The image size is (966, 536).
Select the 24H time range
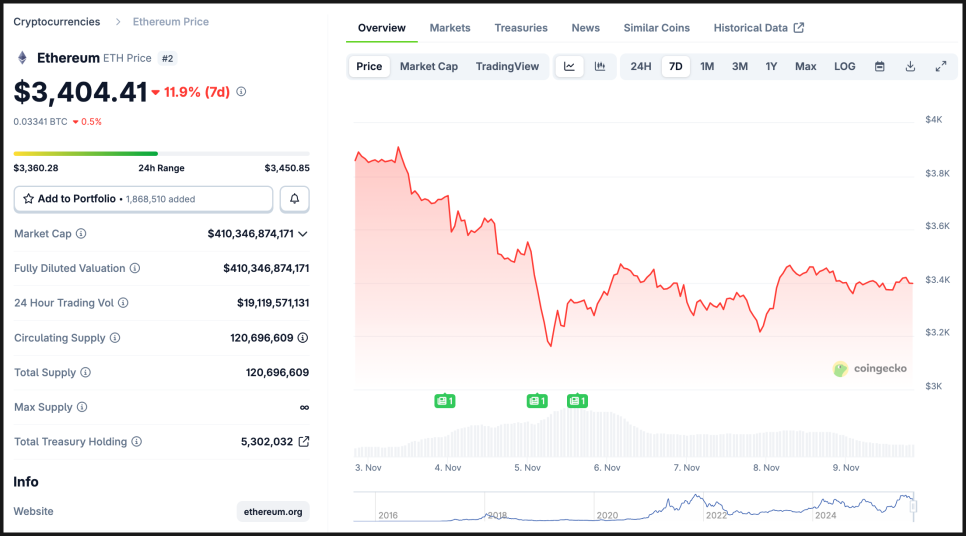(x=641, y=66)
